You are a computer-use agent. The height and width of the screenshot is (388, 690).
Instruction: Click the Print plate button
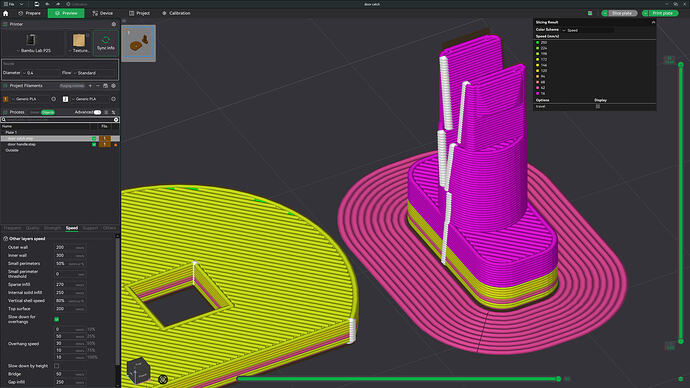660,13
